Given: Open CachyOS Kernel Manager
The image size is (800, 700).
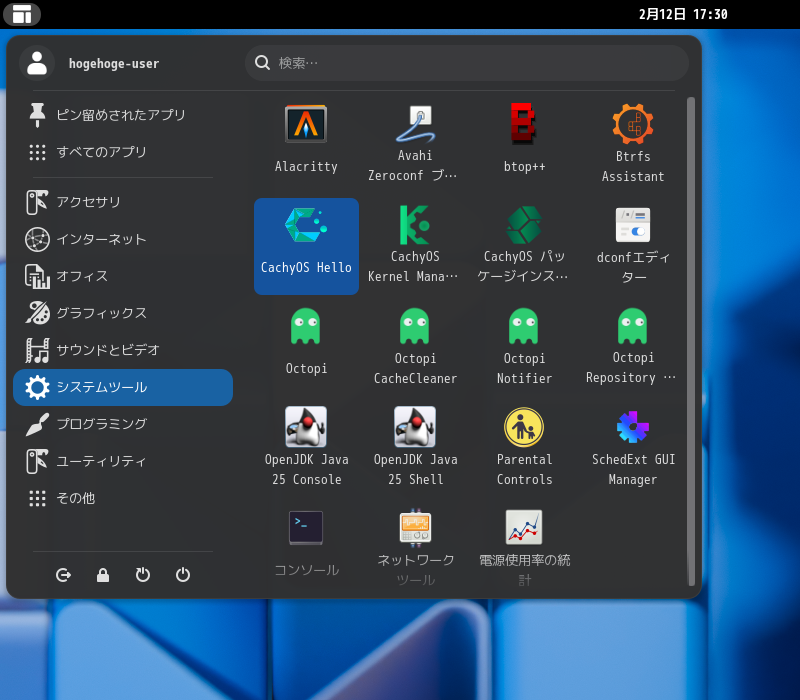Looking at the screenshot, I should point(415,246).
